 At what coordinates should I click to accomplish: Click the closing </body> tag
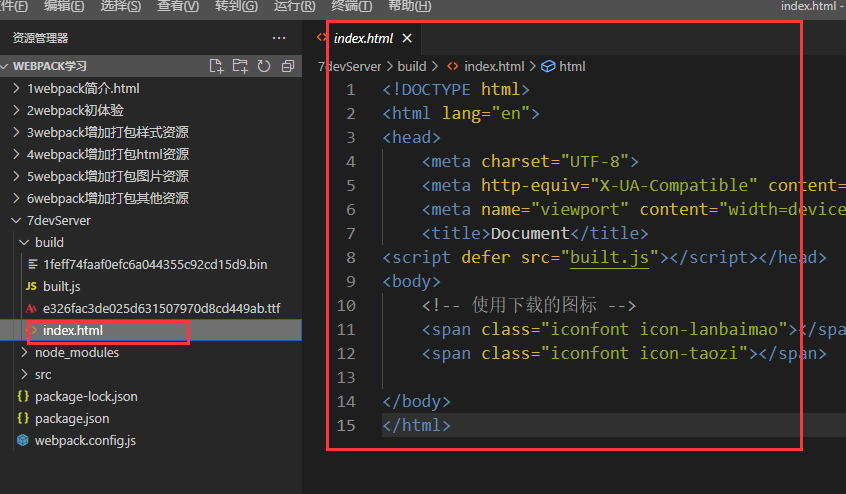416,401
